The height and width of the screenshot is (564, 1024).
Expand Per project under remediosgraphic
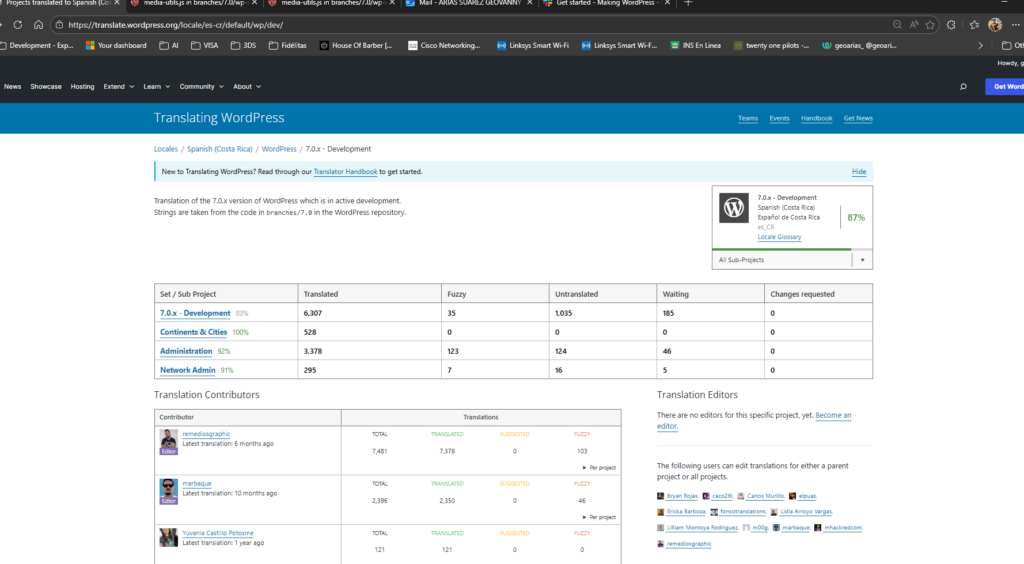(599, 467)
